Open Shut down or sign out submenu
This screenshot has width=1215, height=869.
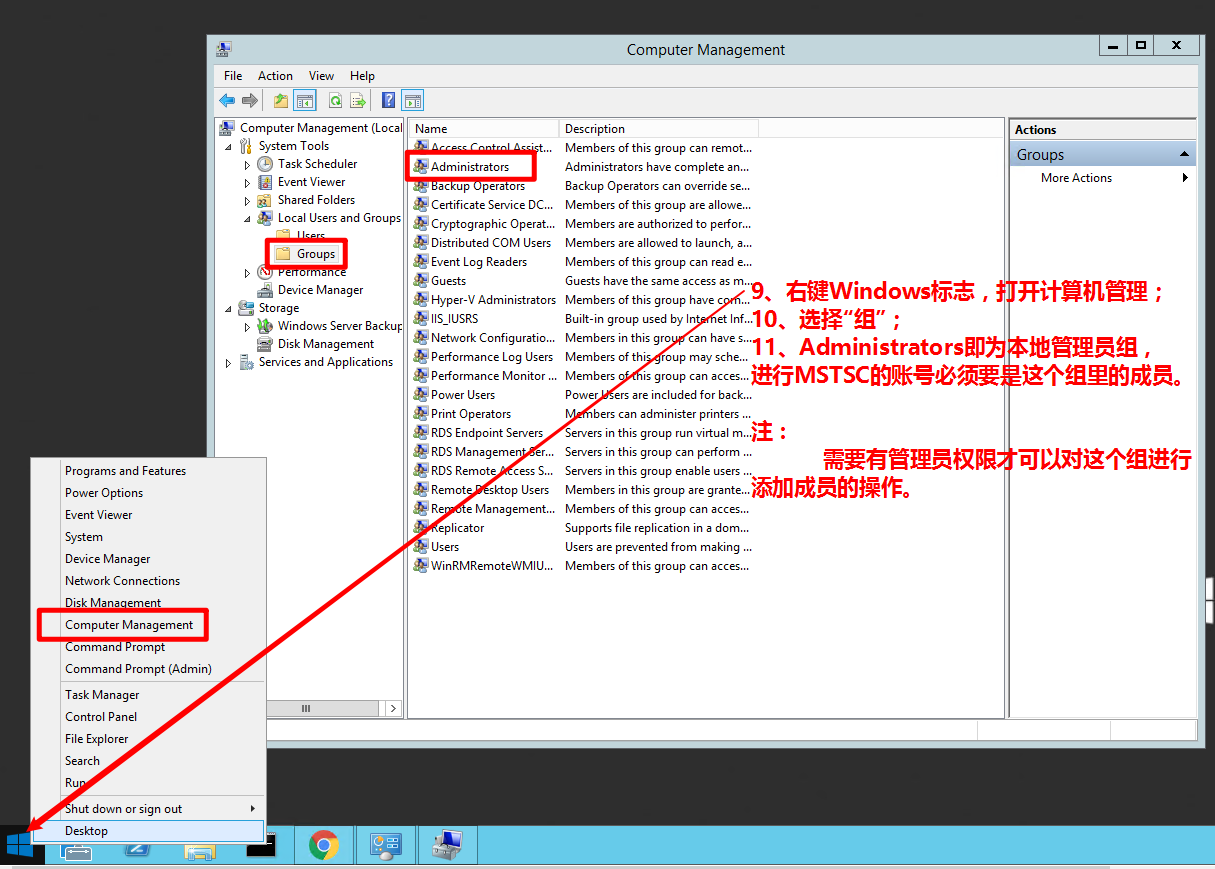click(148, 809)
